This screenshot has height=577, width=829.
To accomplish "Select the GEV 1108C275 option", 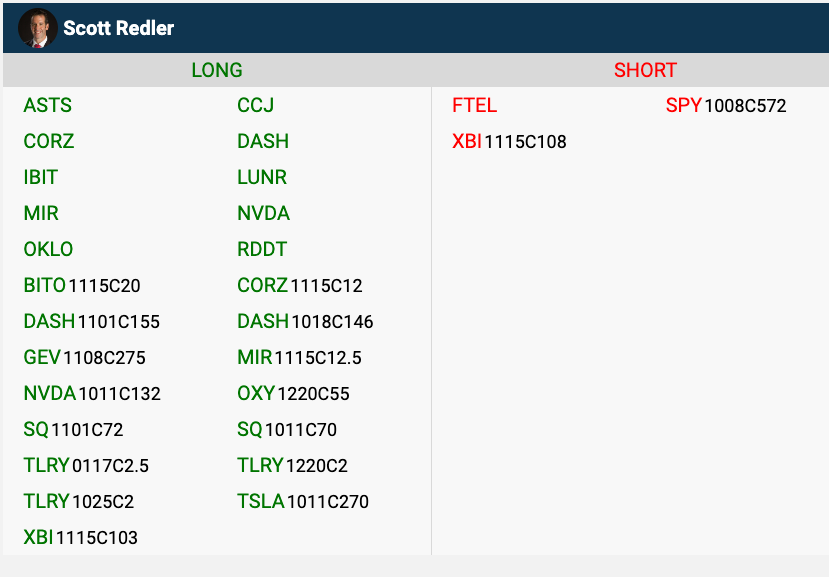I will point(84,358).
